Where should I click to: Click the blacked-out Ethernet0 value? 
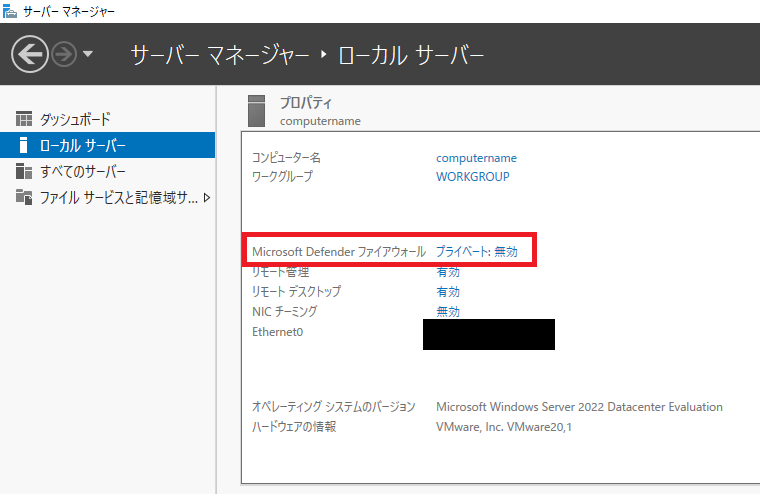coord(488,334)
